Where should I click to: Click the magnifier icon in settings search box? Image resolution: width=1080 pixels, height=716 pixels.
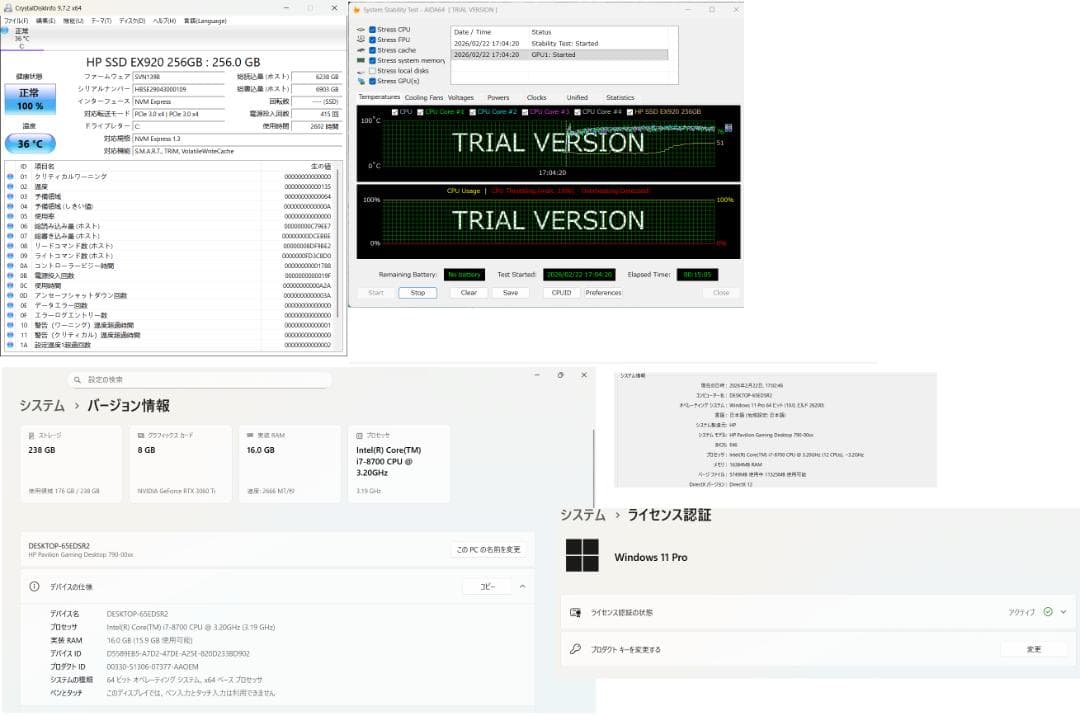77,379
